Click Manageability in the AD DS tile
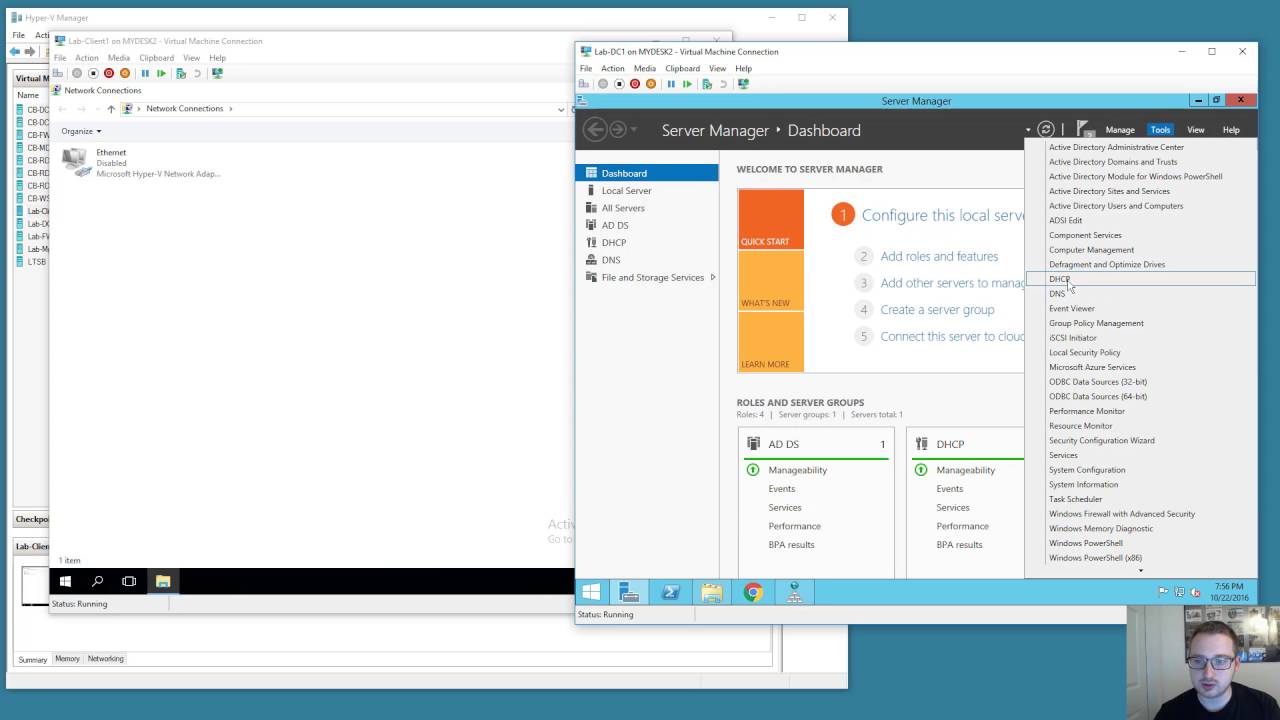Viewport: 1280px width, 720px height. click(x=797, y=470)
